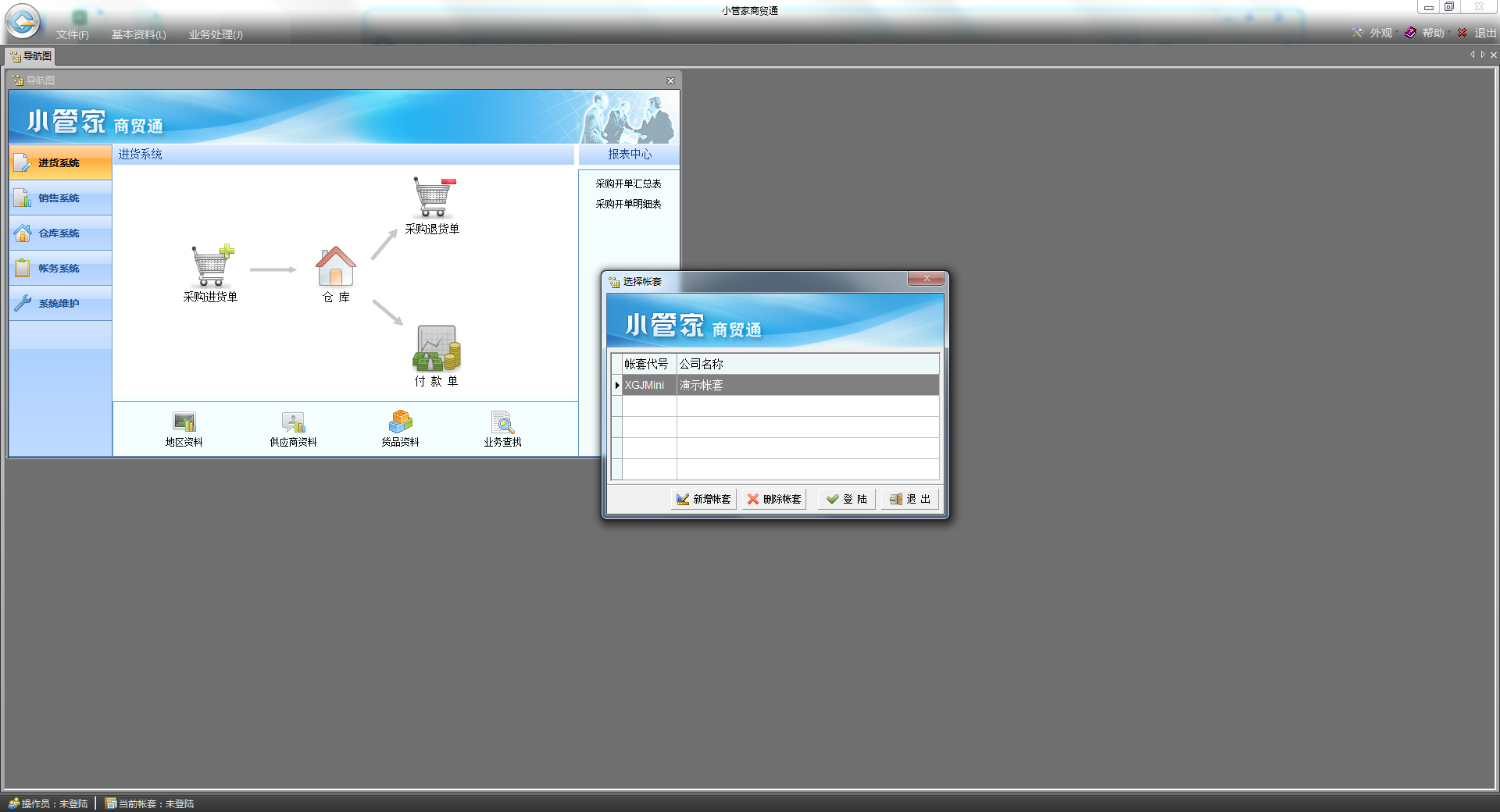This screenshot has height=812, width=1500.
Task: Click the 当前帐套 status bar entry
Action: [150, 803]
